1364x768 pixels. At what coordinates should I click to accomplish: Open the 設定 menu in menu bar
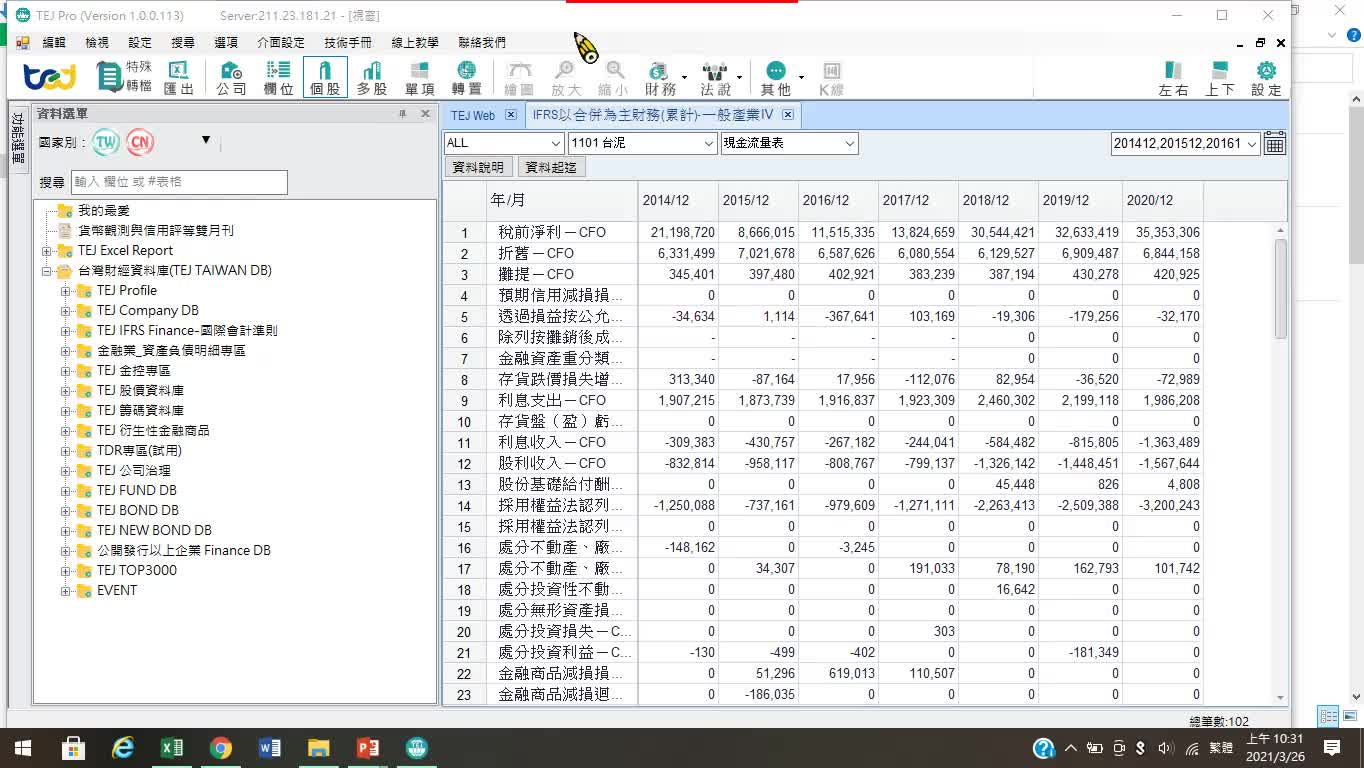click(x=140, y=43)
